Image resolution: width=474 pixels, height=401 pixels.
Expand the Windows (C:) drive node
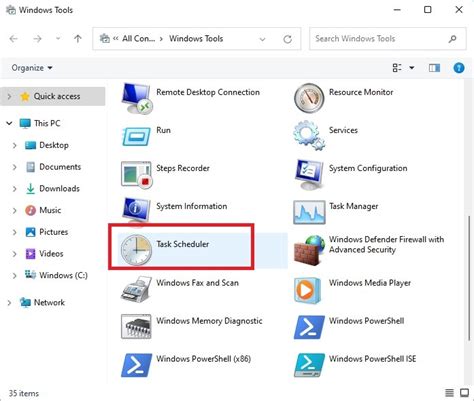[14, 276]
